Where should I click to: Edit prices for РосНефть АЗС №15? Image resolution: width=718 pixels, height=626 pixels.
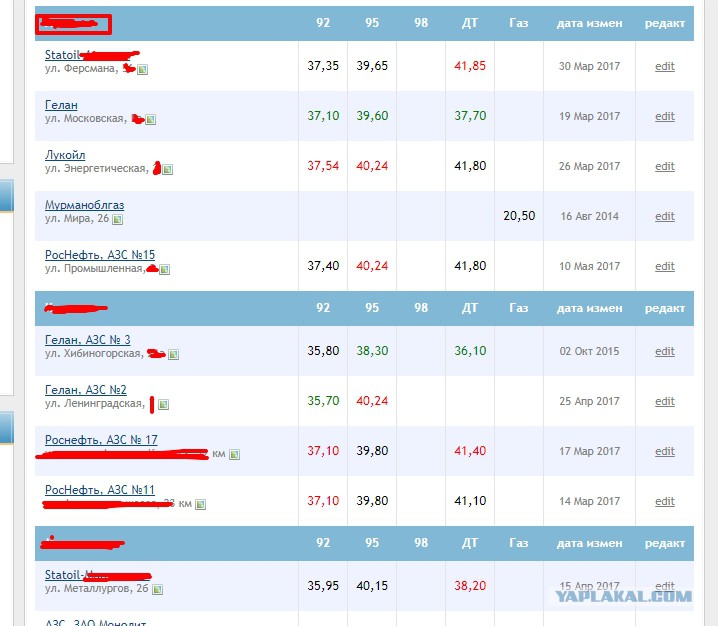click(x=664, y=266)
